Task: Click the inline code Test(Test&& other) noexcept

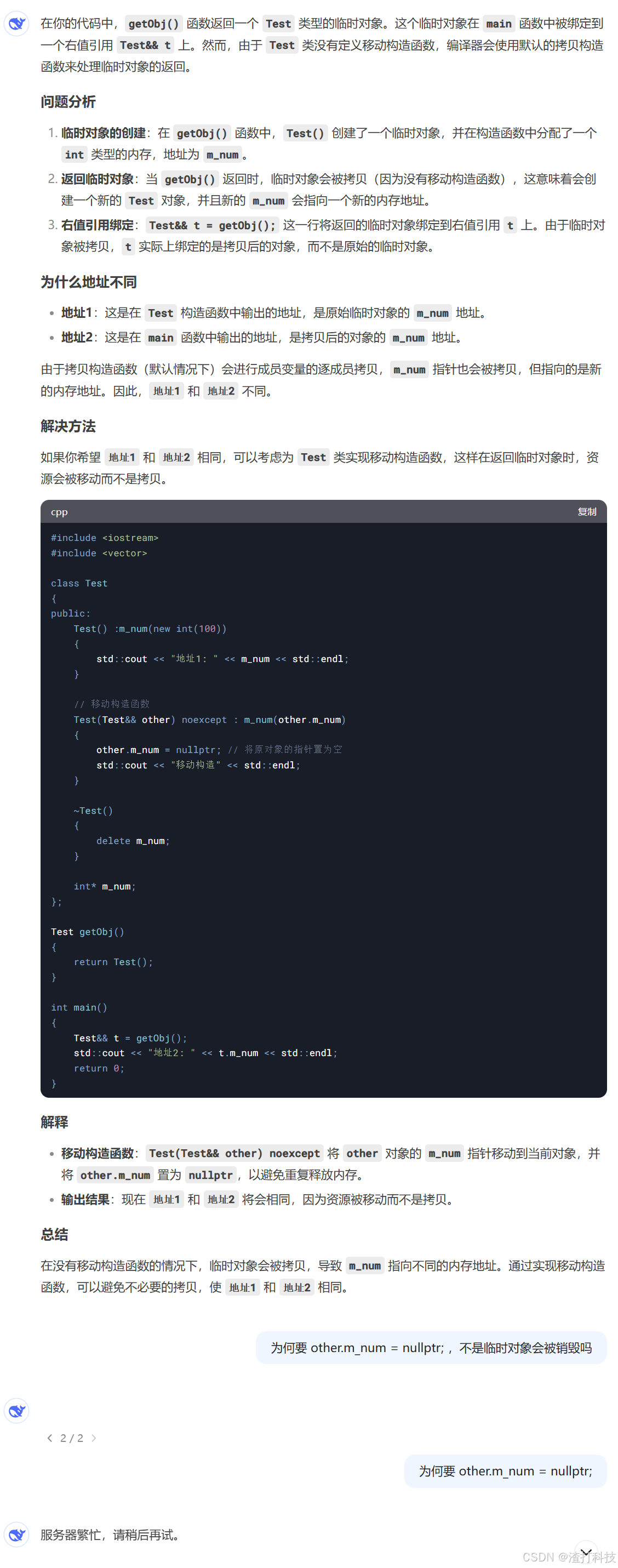Action: click(234, 1153)
